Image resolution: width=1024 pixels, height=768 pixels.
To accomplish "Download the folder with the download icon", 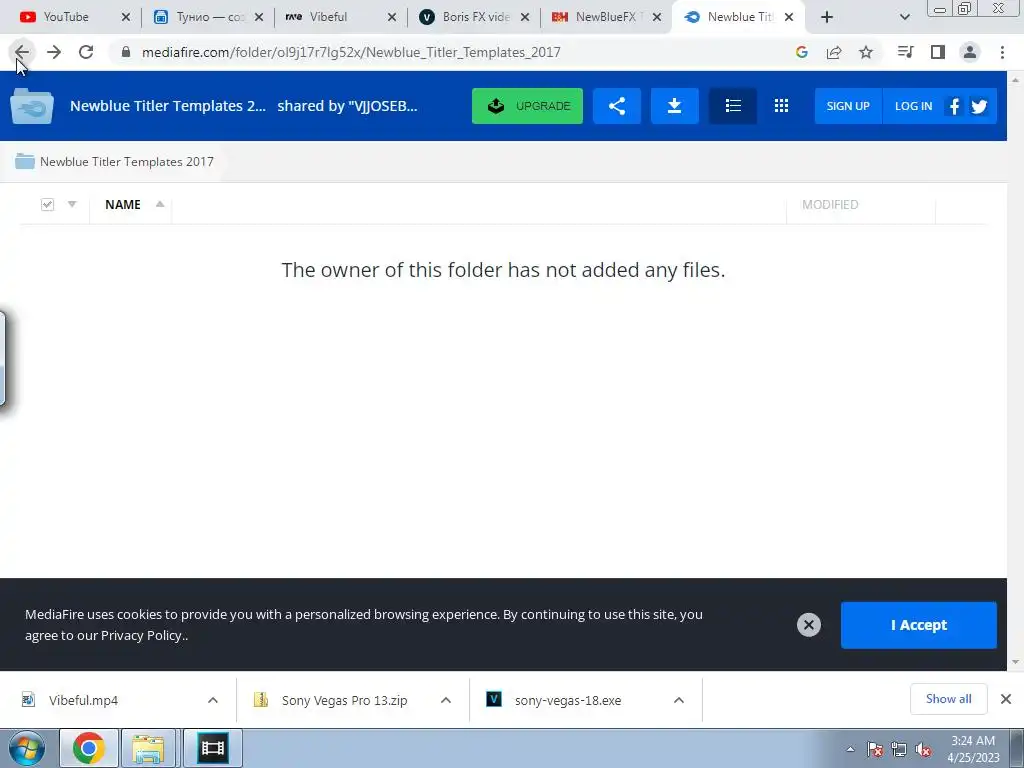I will (x=675, y=106).
